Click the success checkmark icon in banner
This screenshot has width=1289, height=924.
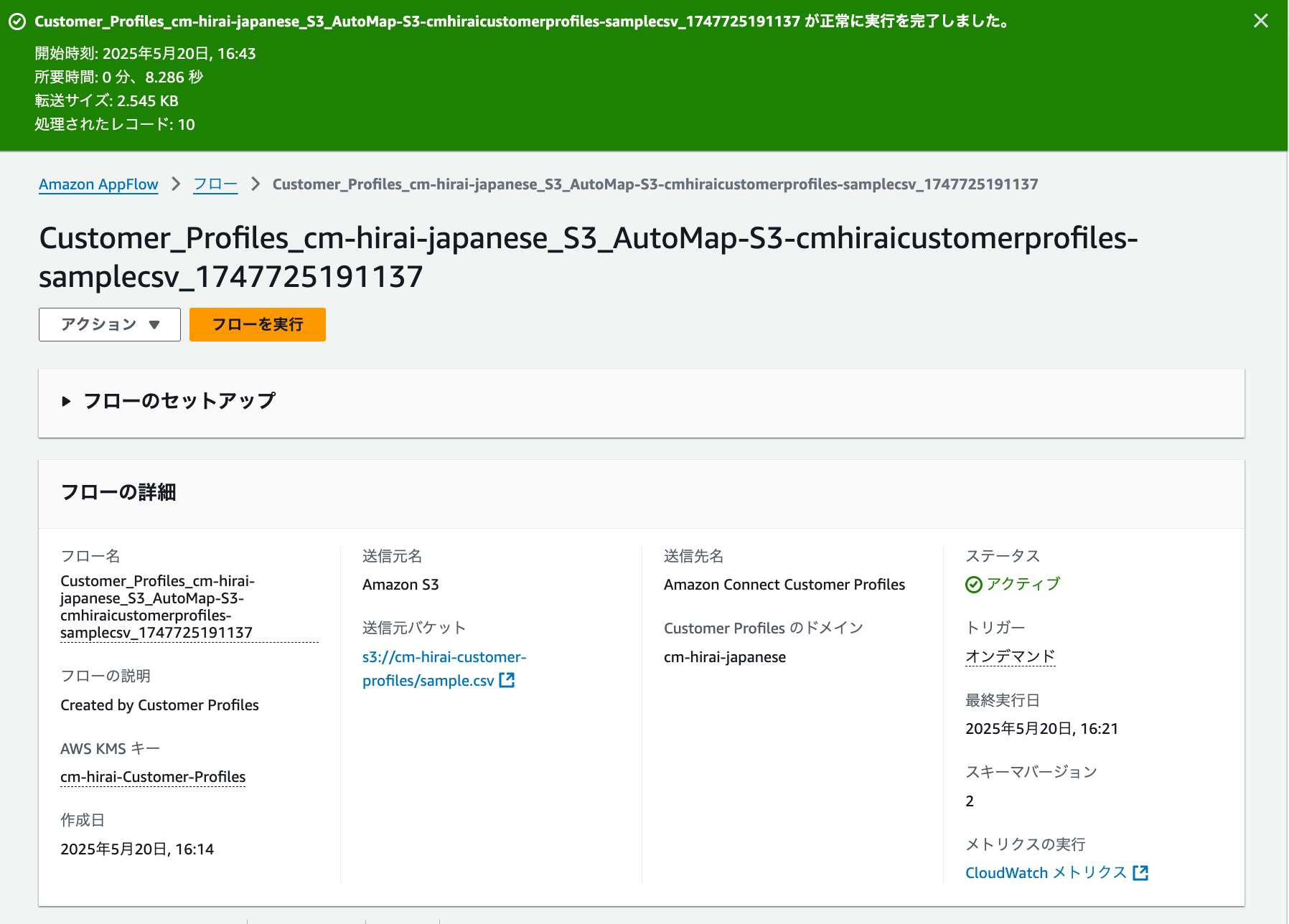pyautogui.click(x=17, y=22)
